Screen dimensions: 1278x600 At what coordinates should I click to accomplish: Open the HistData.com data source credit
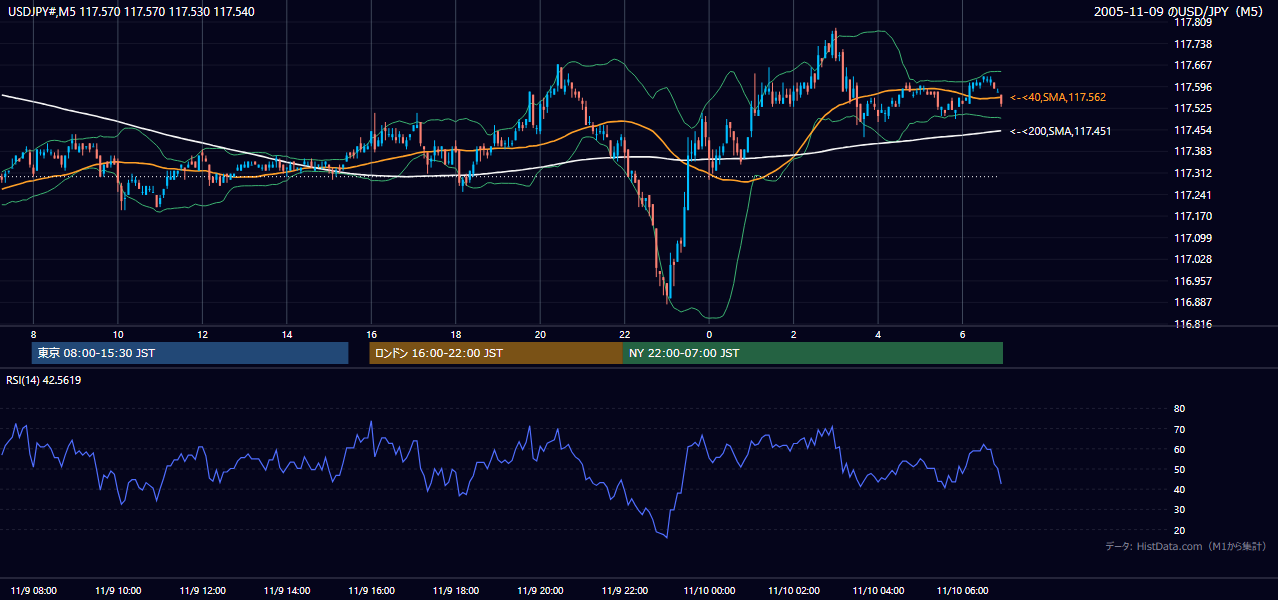(x=1186, y=546)
